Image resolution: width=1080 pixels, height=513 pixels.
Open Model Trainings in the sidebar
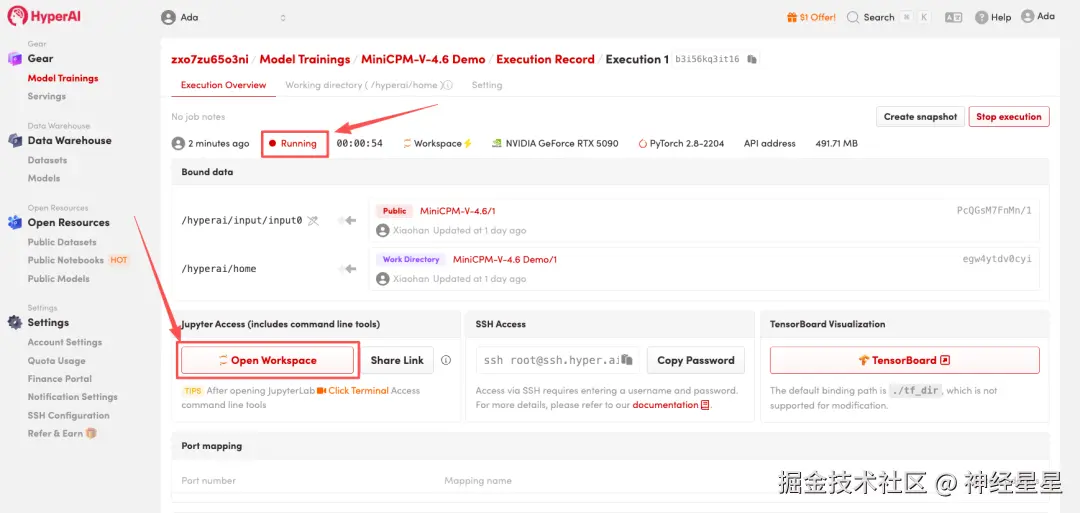coord(63,78)
